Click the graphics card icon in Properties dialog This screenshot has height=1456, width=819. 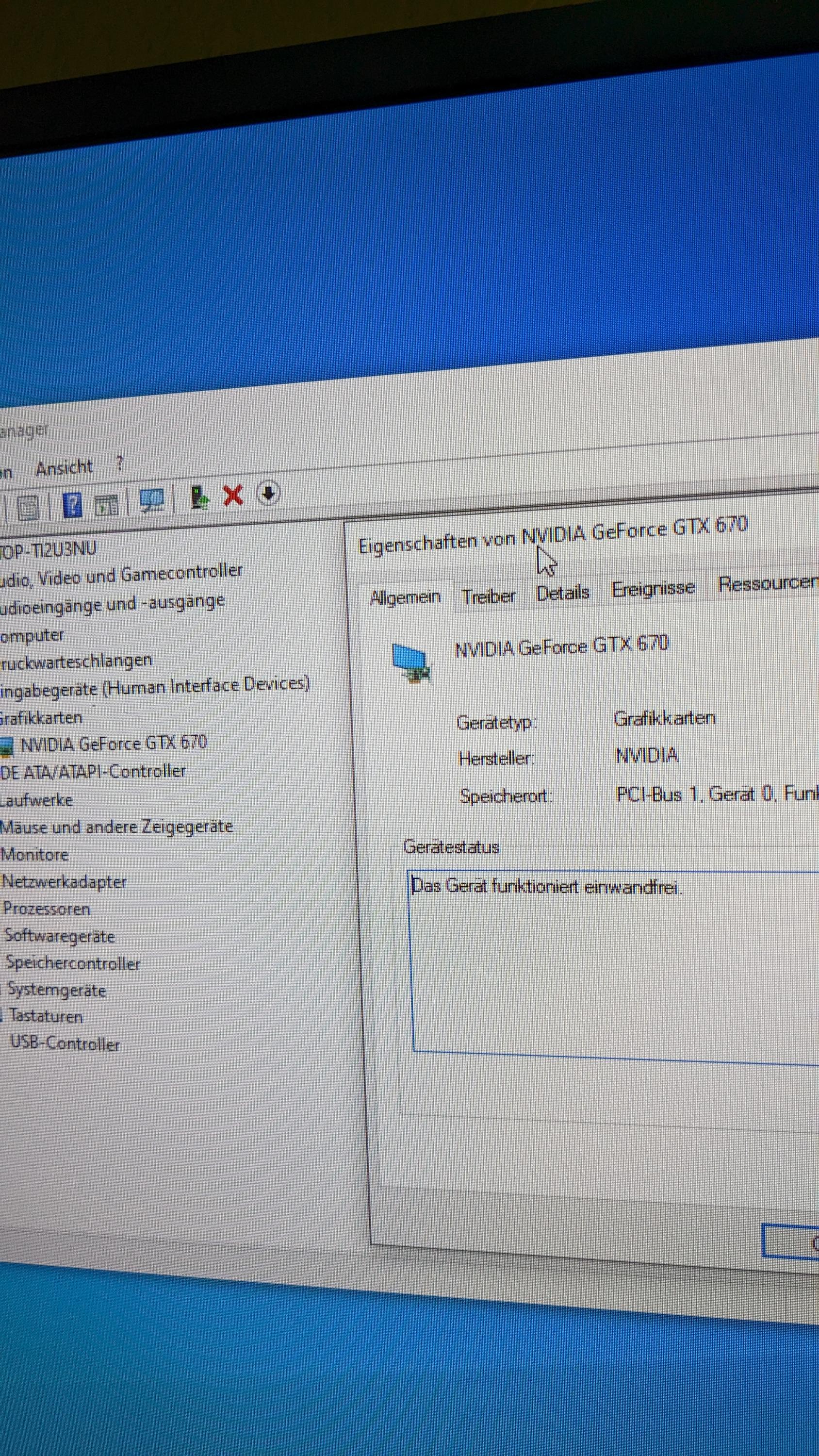click(x=412, y=663)
